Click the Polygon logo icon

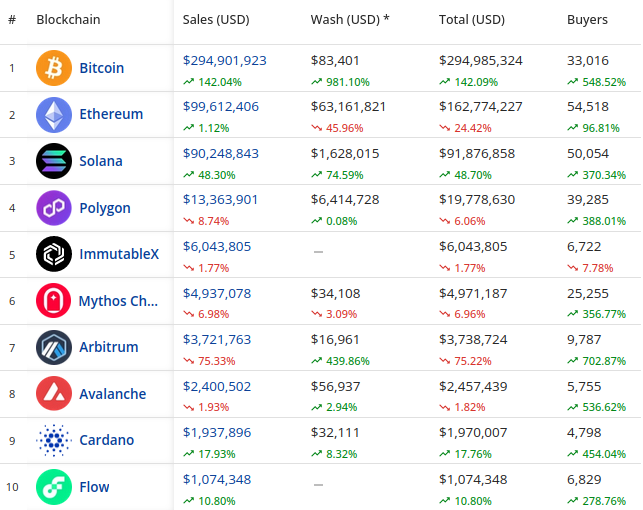(54, 208)
